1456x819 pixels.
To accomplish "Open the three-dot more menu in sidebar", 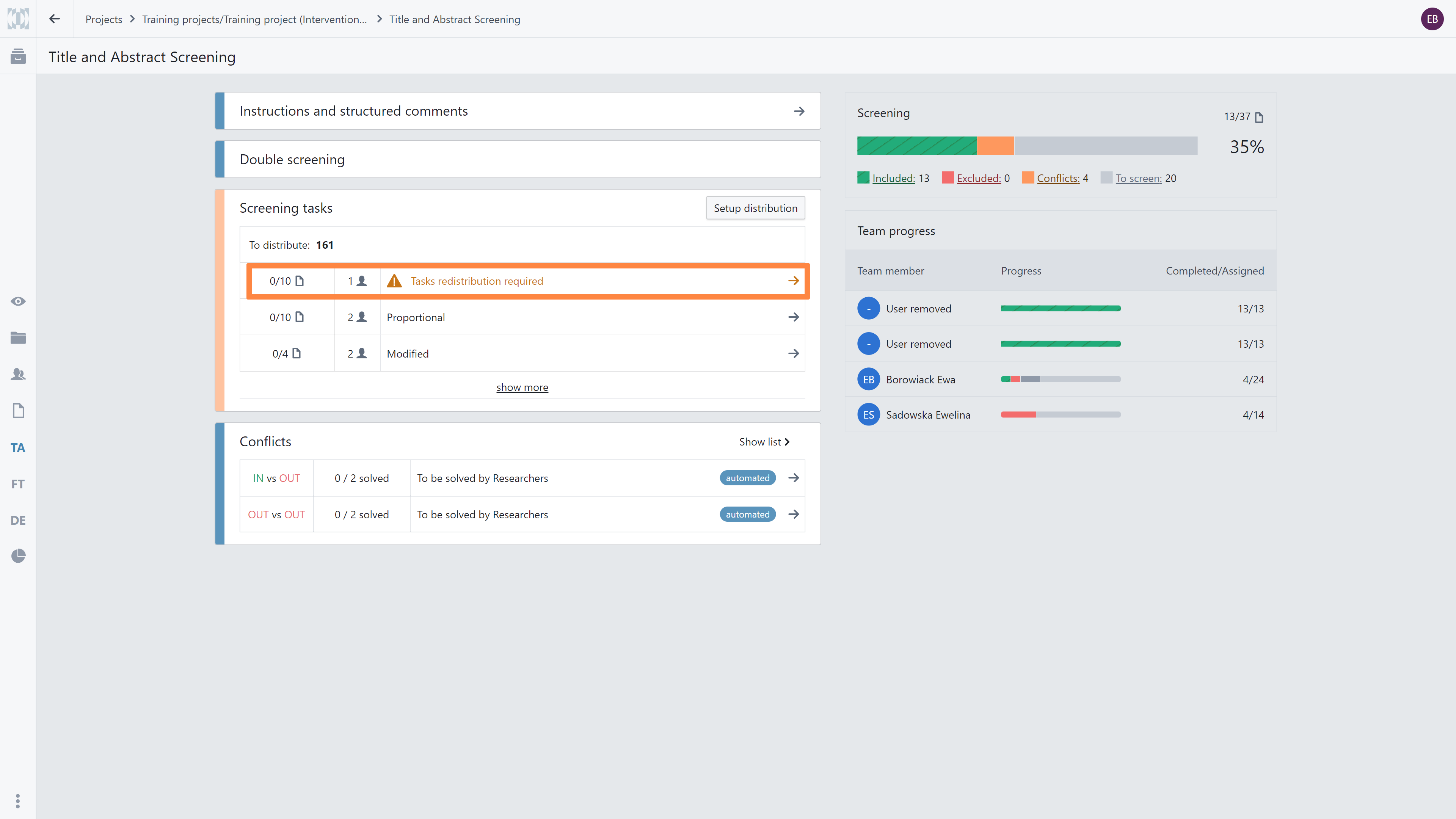I will (18, 801).
